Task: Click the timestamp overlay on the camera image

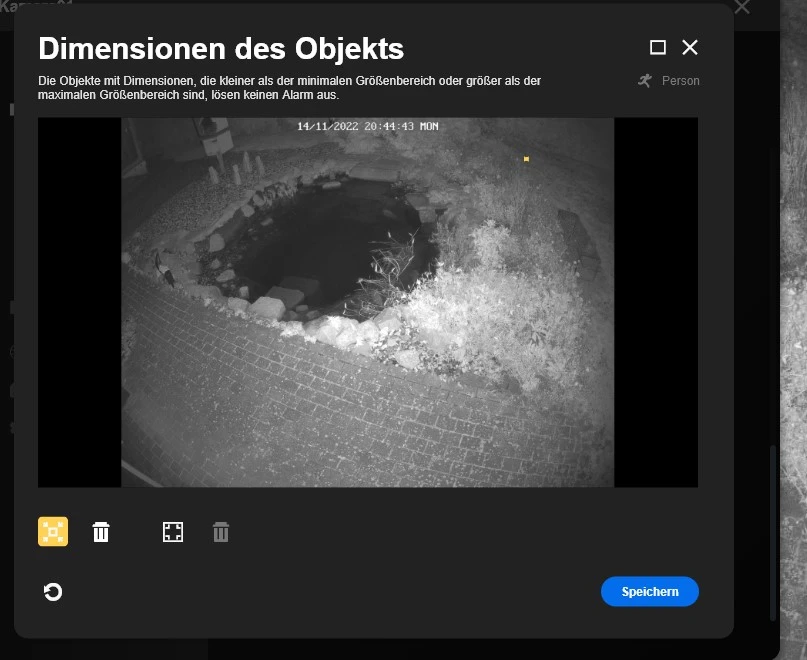Action: 367,127
